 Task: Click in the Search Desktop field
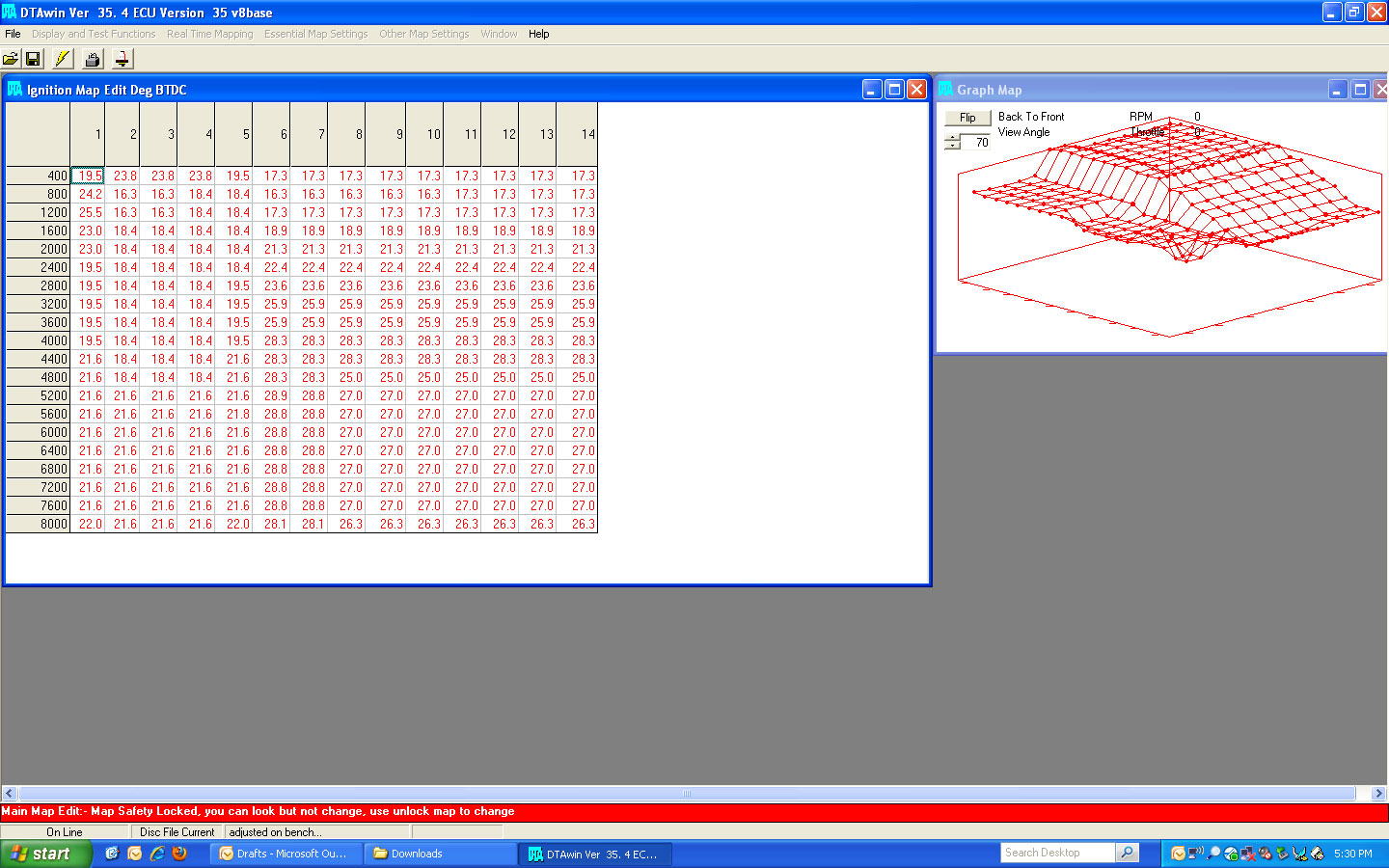1057,853
